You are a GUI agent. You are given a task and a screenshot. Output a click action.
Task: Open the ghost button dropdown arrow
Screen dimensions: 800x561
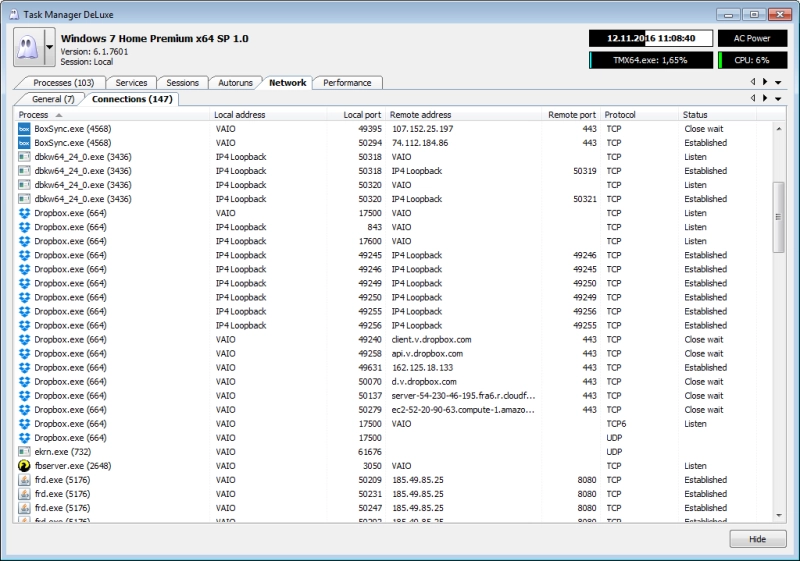[49, 47]
